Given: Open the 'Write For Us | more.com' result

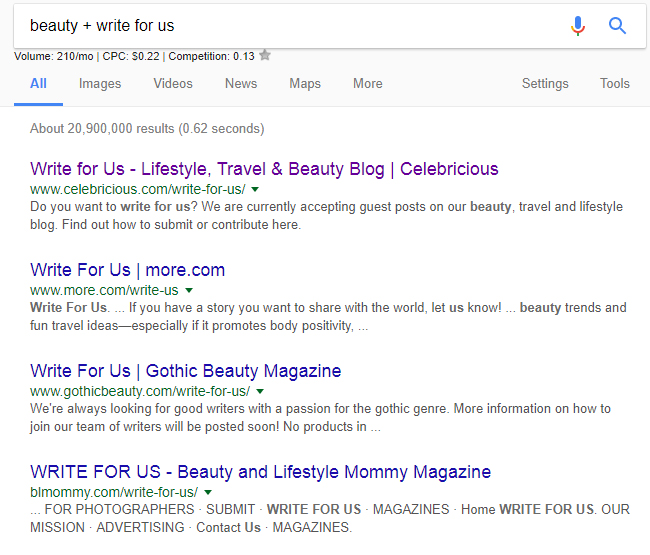Looking at the screenshot, I should (127, 270).
